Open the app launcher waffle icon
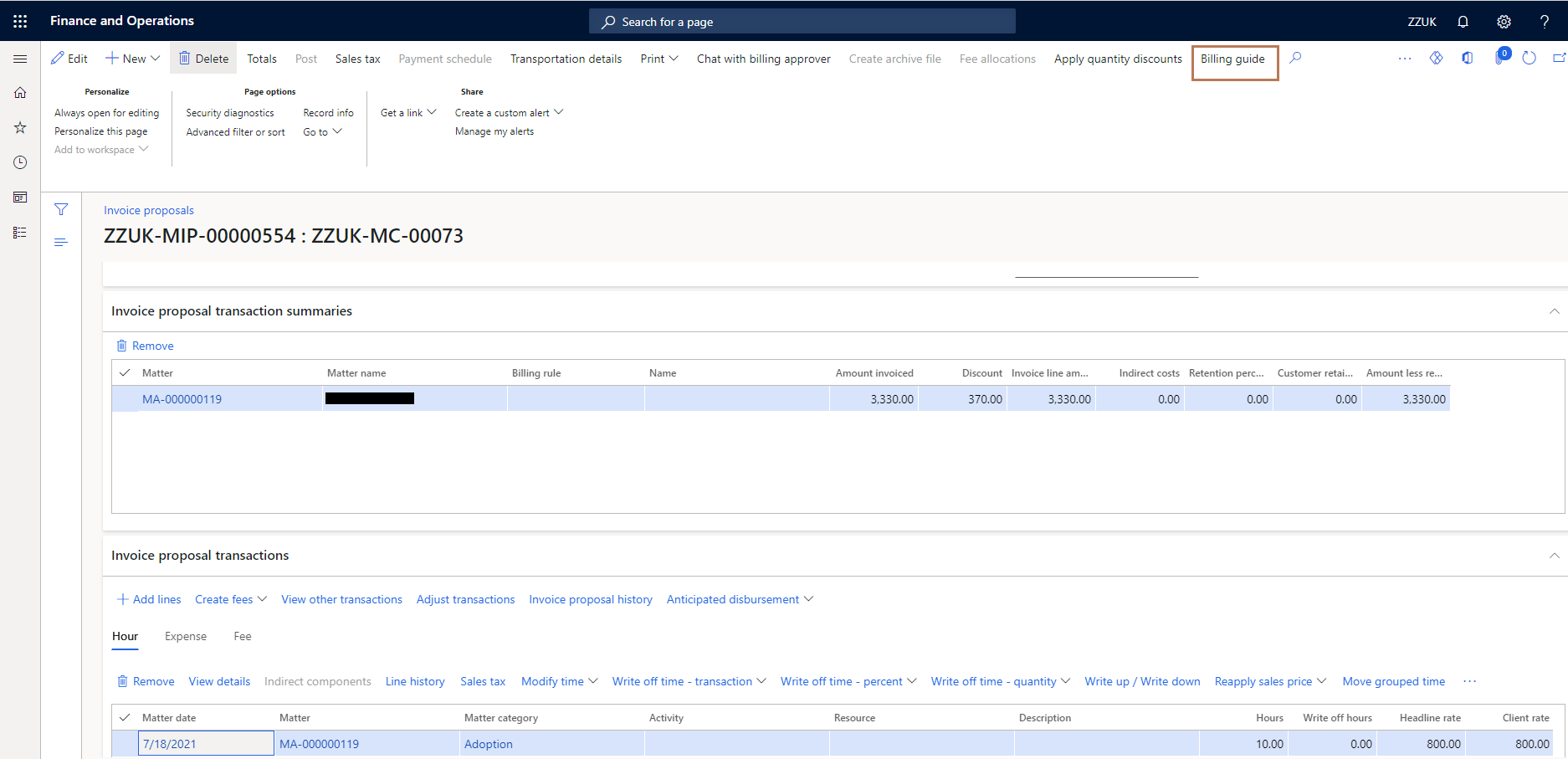The height and width of the screenshot is (759, 1568). 20,21
